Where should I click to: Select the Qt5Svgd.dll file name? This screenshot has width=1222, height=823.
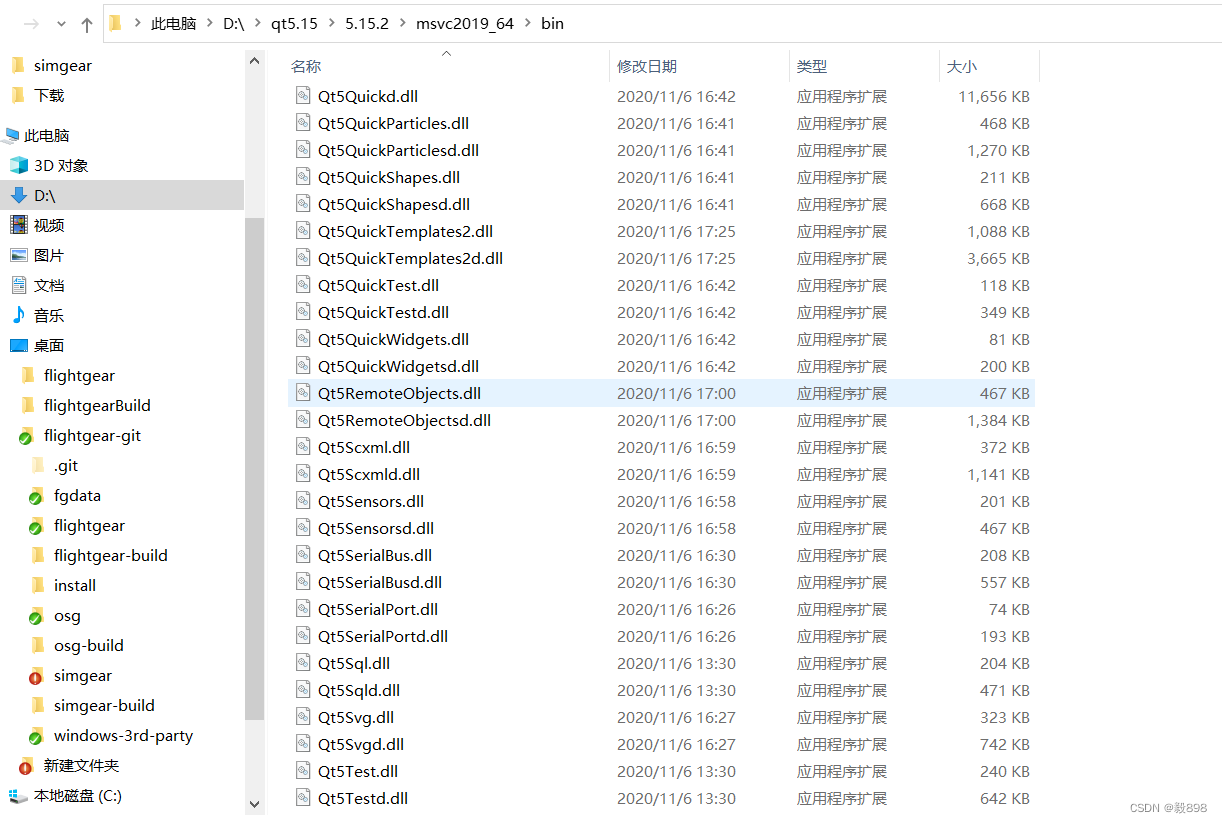[x=361, y=744]
